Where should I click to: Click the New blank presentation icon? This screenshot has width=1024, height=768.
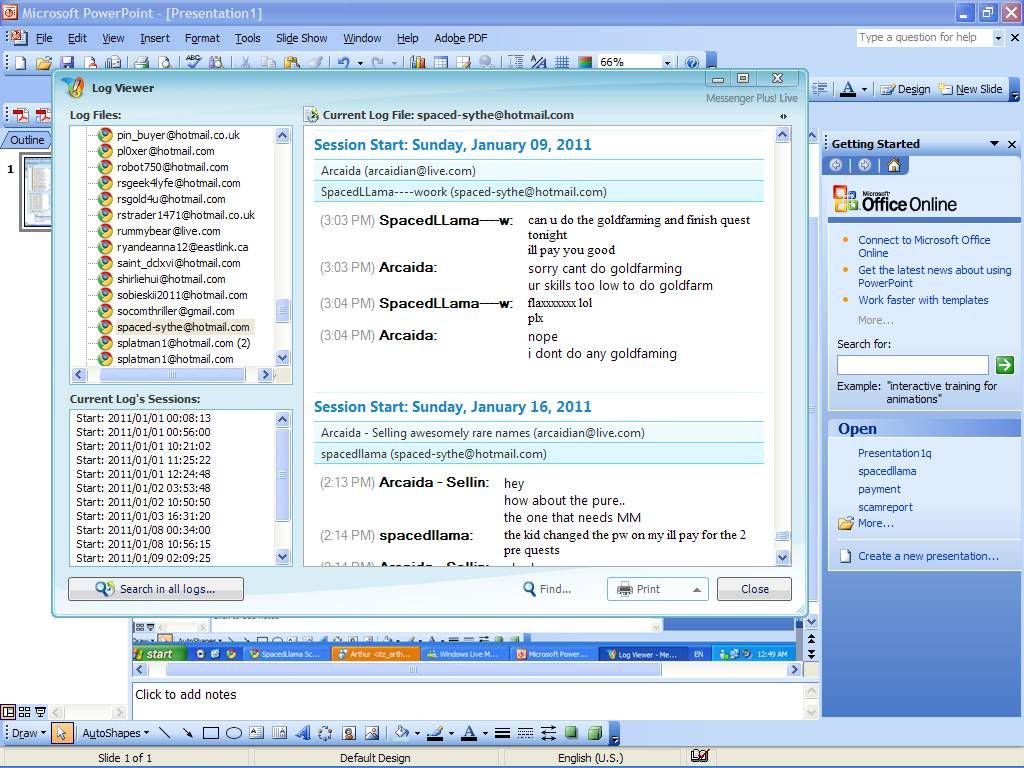coord(20,62)
